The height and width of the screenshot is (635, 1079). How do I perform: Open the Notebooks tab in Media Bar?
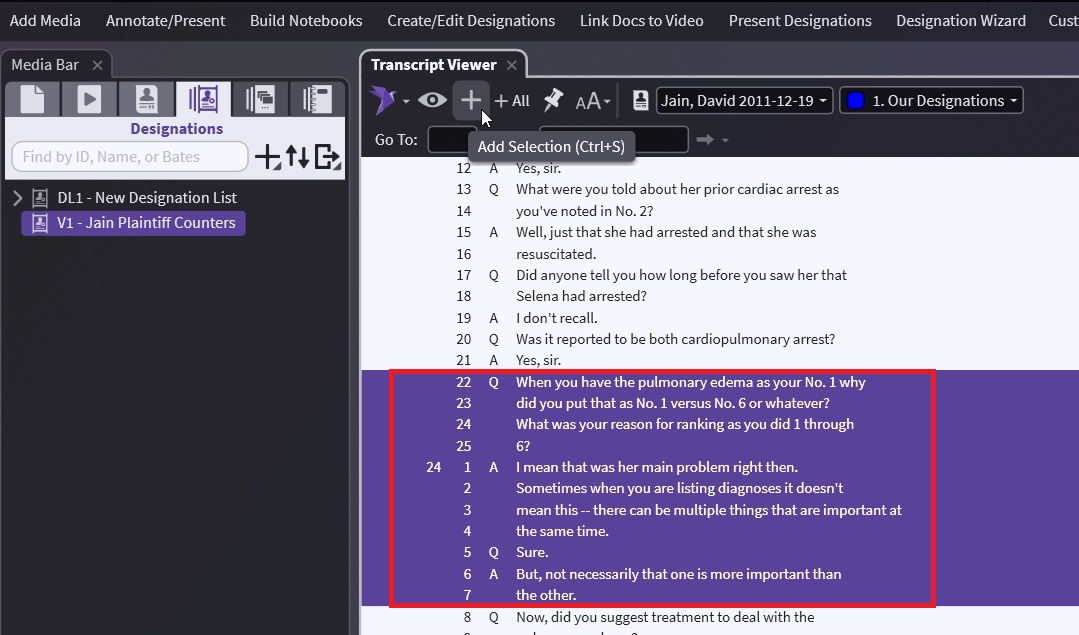[318, 99]
